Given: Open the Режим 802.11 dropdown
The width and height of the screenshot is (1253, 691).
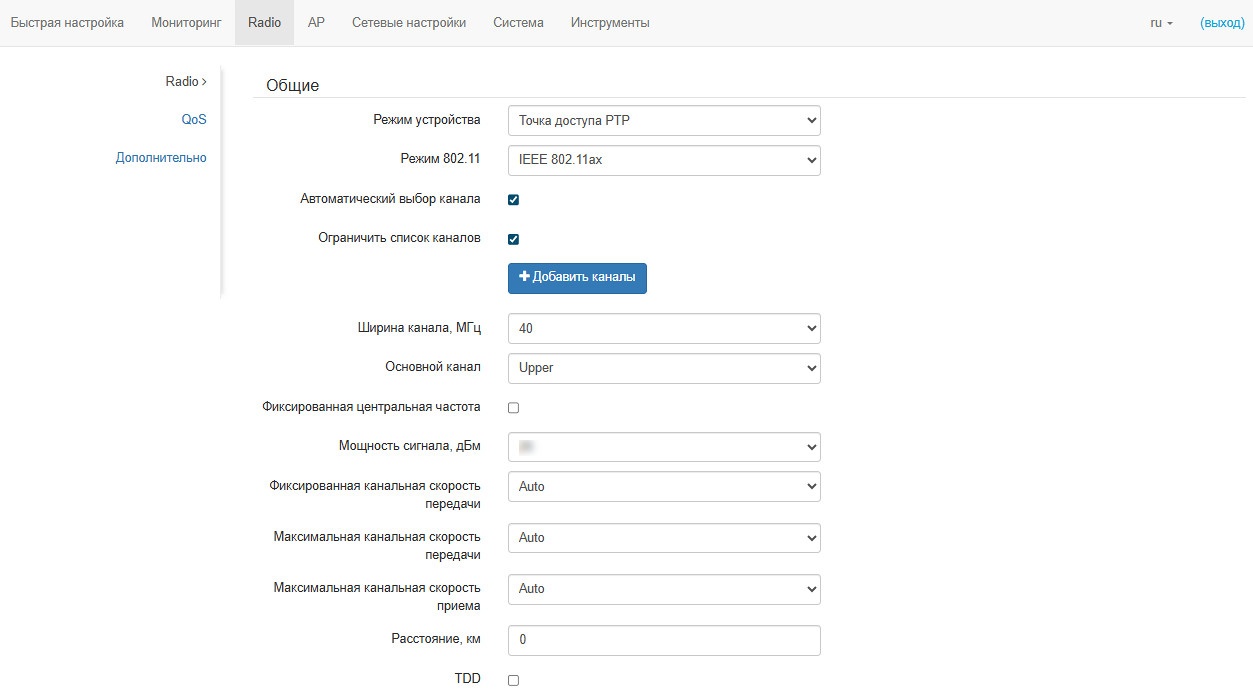Looking at the screenshot, I should [x=664, y=160].
